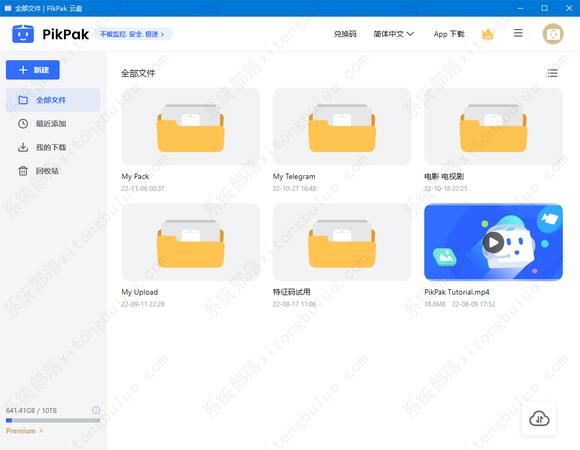
Task: Open the premium crown icon
Action: tap(488, 34)
